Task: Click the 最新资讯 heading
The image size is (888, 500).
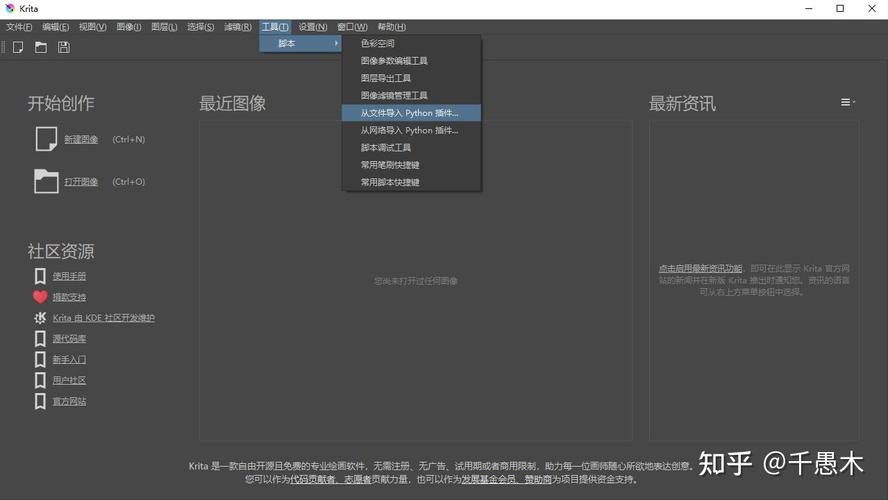Action: 682,104
